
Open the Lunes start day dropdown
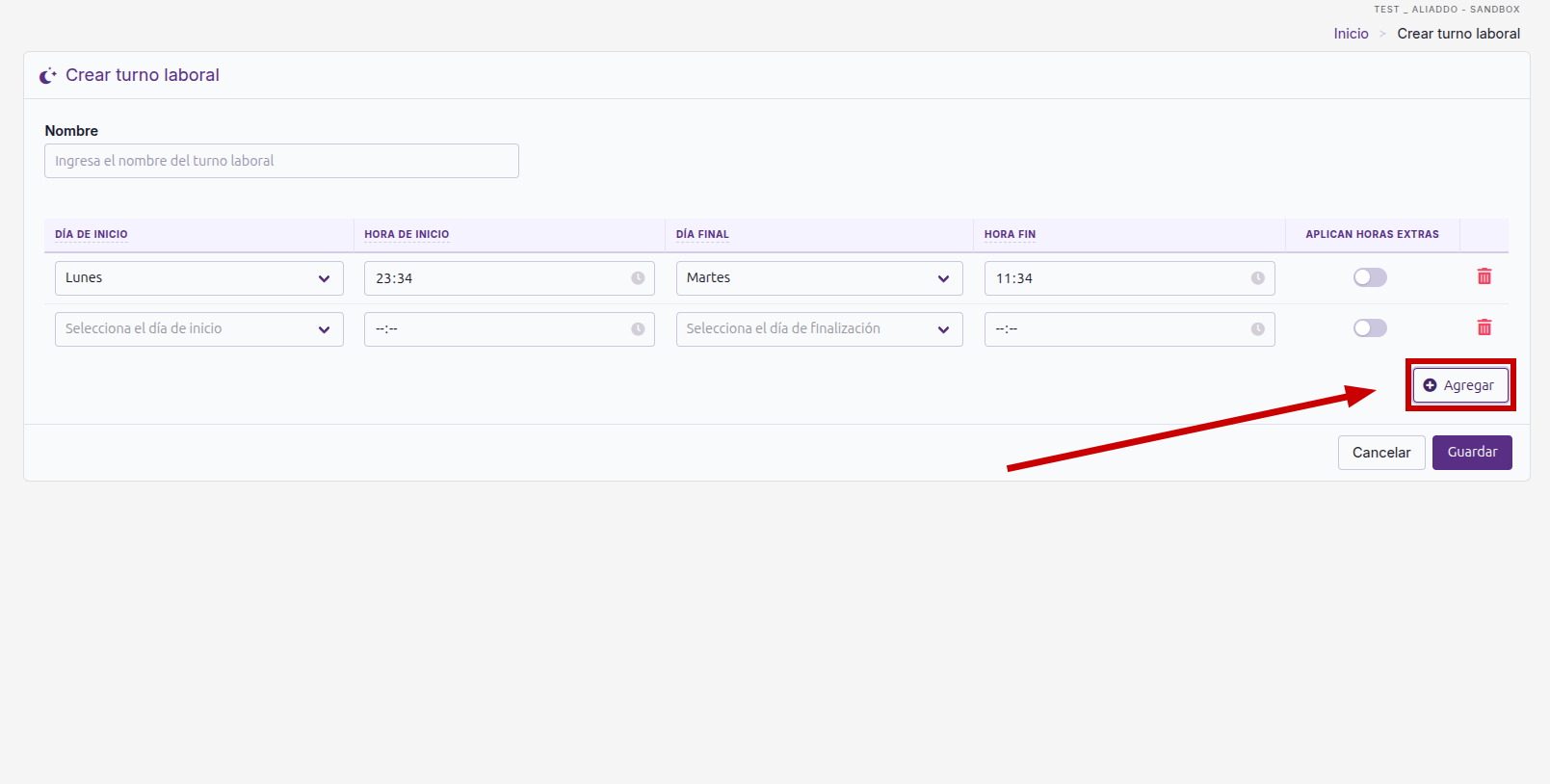point(199,278)
